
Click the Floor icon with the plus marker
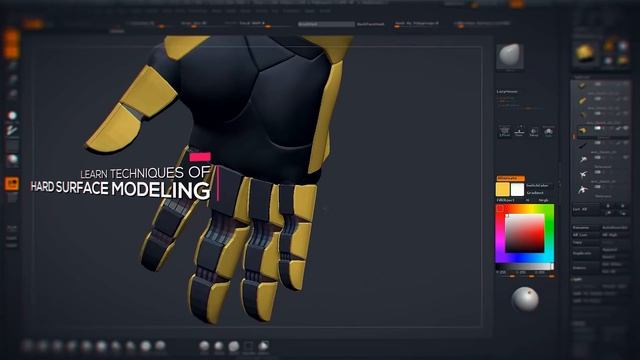click(519, 131)
